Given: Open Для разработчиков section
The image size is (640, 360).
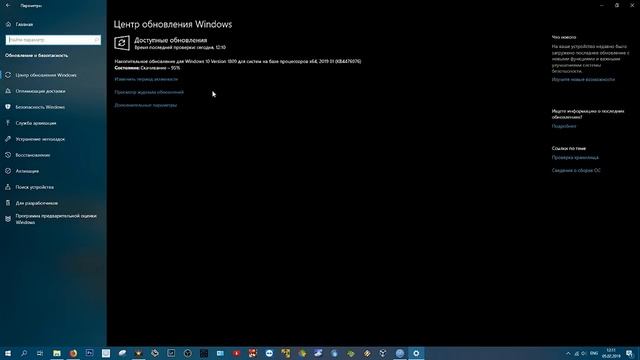Looking at the screenshot, I should point(53,203).
